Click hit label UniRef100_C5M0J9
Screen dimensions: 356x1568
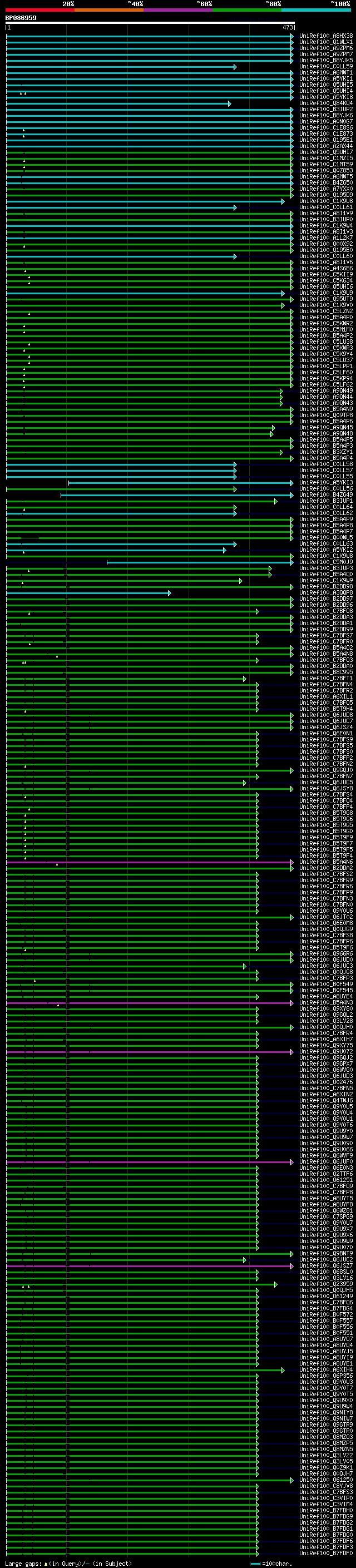pos(326,562)
